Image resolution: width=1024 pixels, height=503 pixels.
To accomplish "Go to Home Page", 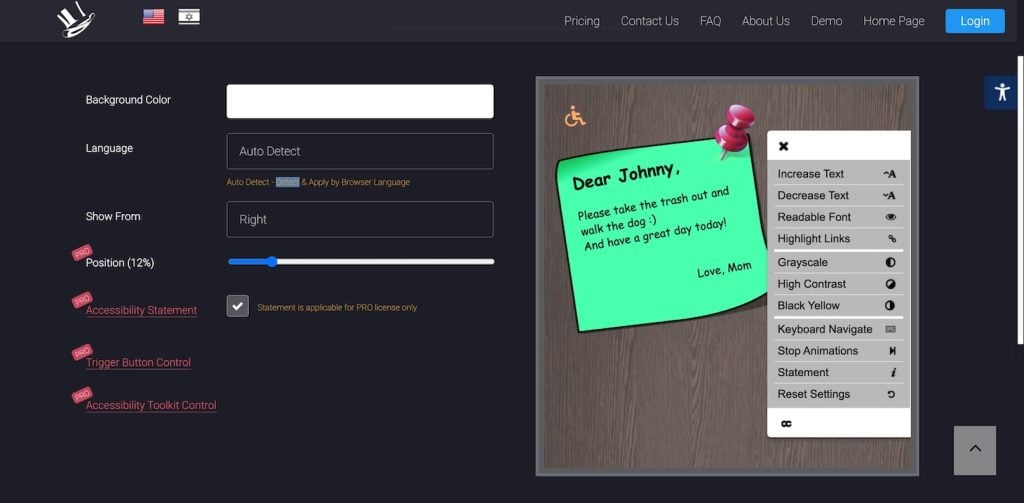I will (894, 21).
